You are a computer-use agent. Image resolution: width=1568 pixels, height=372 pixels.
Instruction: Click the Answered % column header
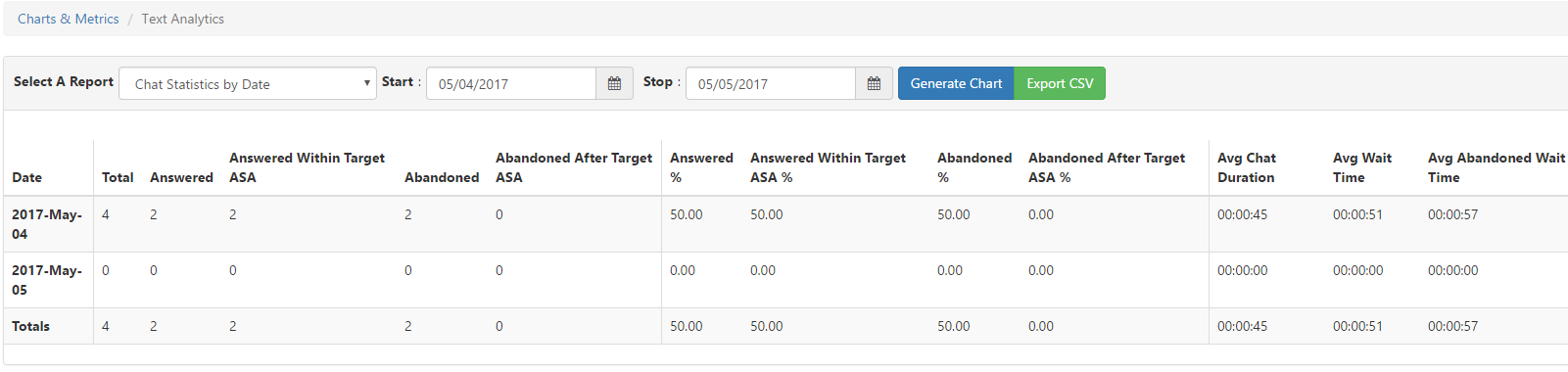[701, 167]
